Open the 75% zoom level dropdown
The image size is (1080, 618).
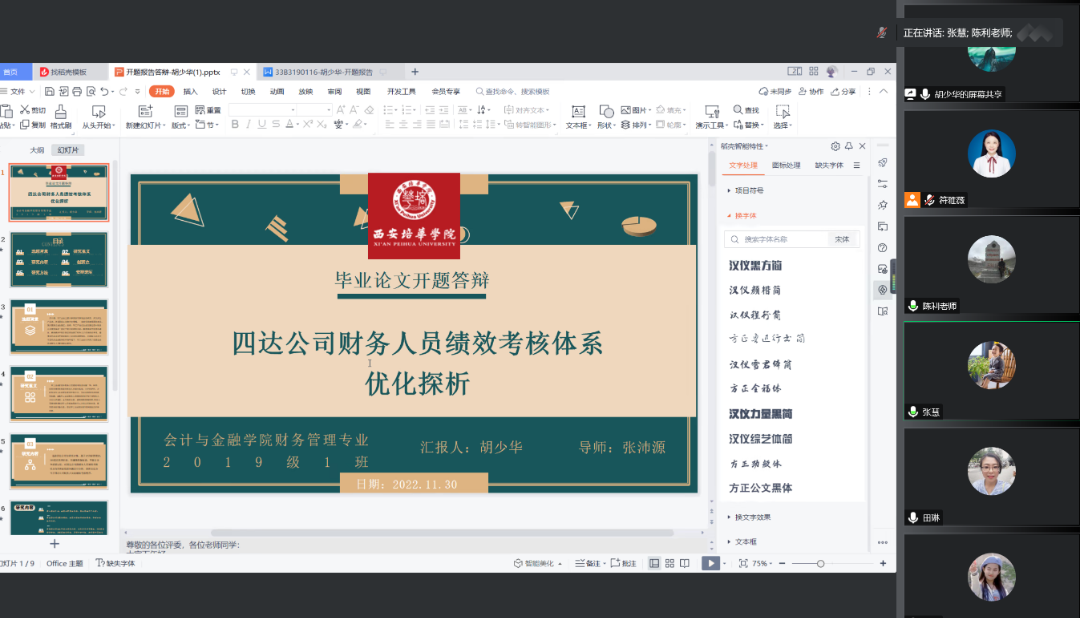[762, 563]
